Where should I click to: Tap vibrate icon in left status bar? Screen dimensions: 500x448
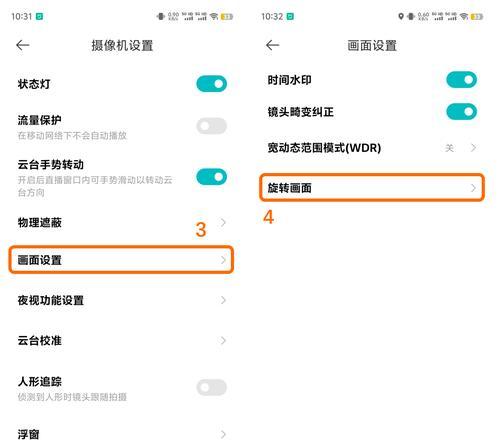tap(161, 16)
